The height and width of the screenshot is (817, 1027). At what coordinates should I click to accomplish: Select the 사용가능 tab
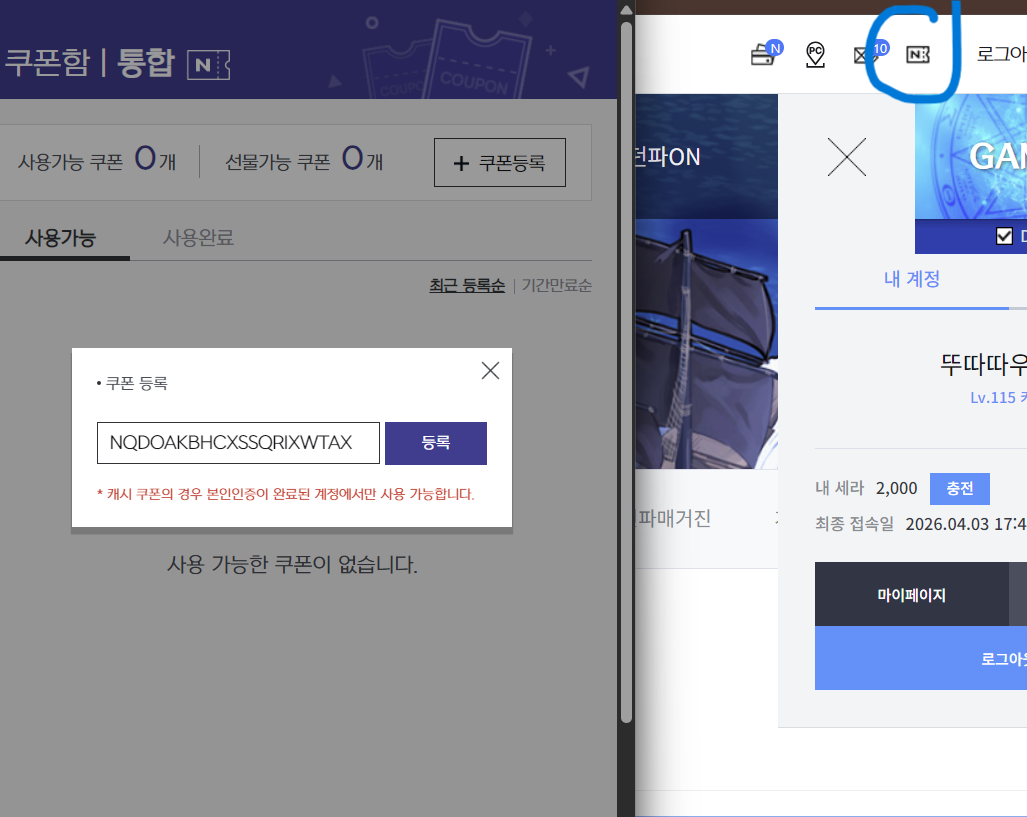point(60,238)
